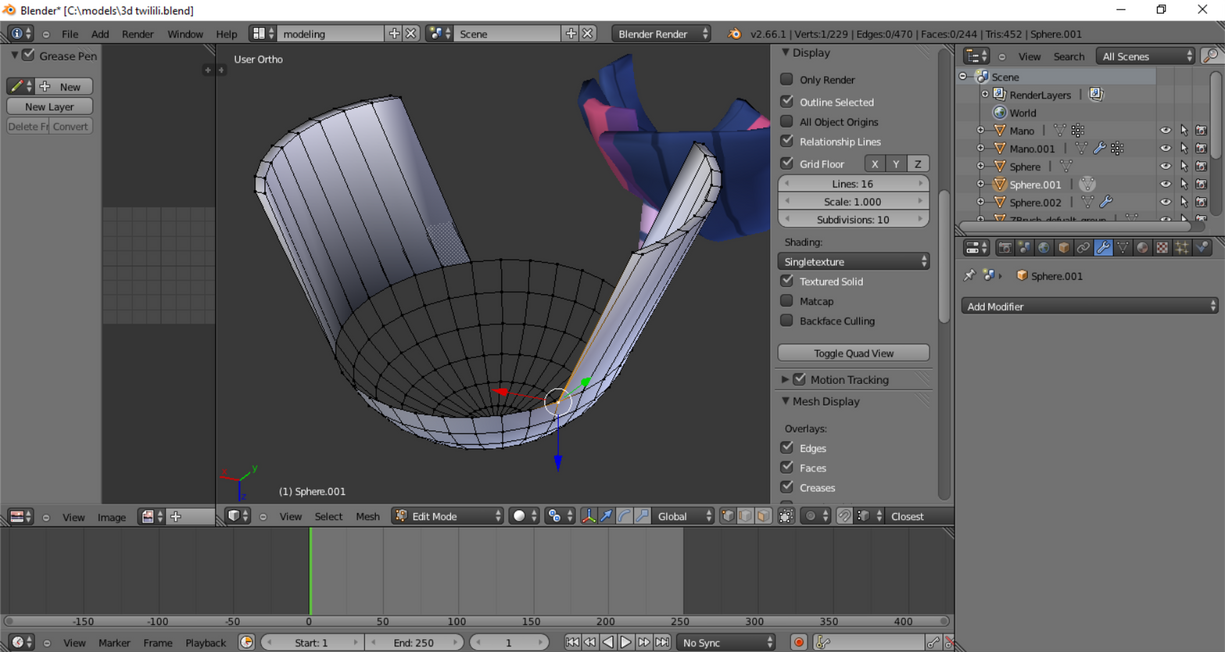Image resolution: width=1225 pixels, height=652 pixels.
Task: Open the Object Constraints chain tab
Action: [1084, 248]
